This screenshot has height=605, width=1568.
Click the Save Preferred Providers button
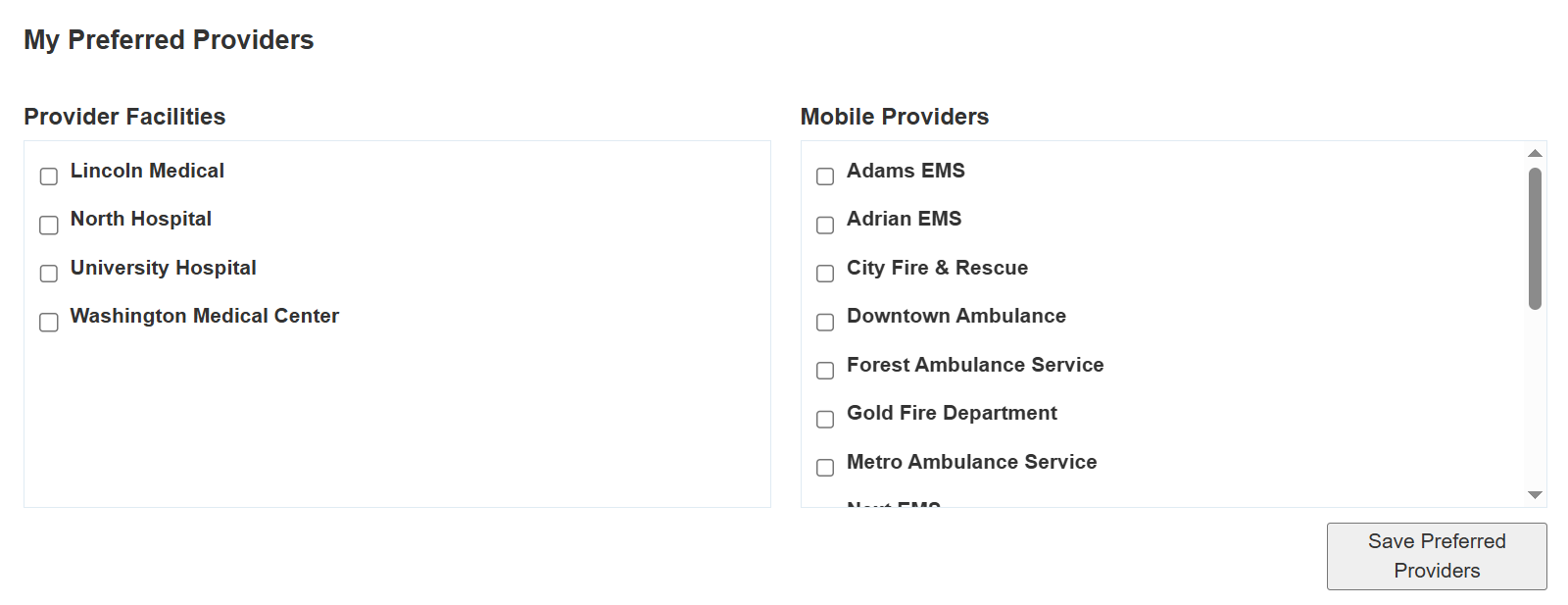(x=1435, y=556)
